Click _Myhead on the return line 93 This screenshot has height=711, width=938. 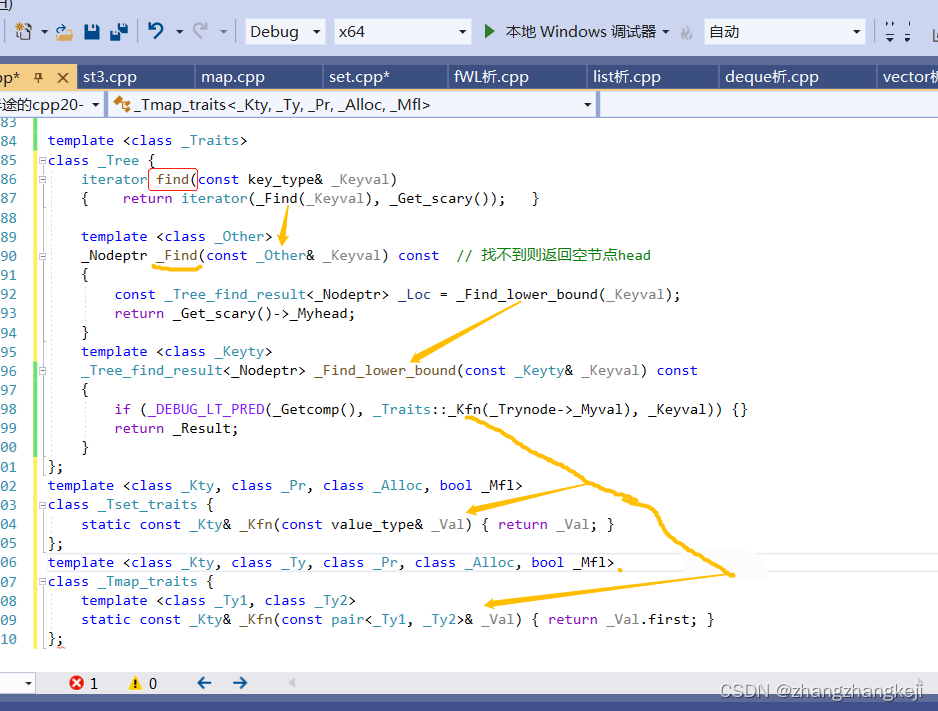[x=318, y=313]
